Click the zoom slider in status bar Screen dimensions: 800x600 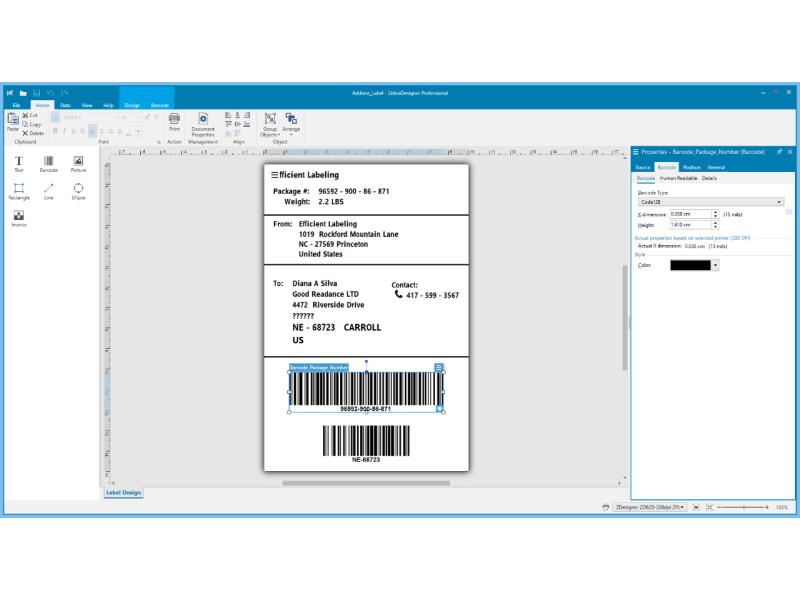744,507
